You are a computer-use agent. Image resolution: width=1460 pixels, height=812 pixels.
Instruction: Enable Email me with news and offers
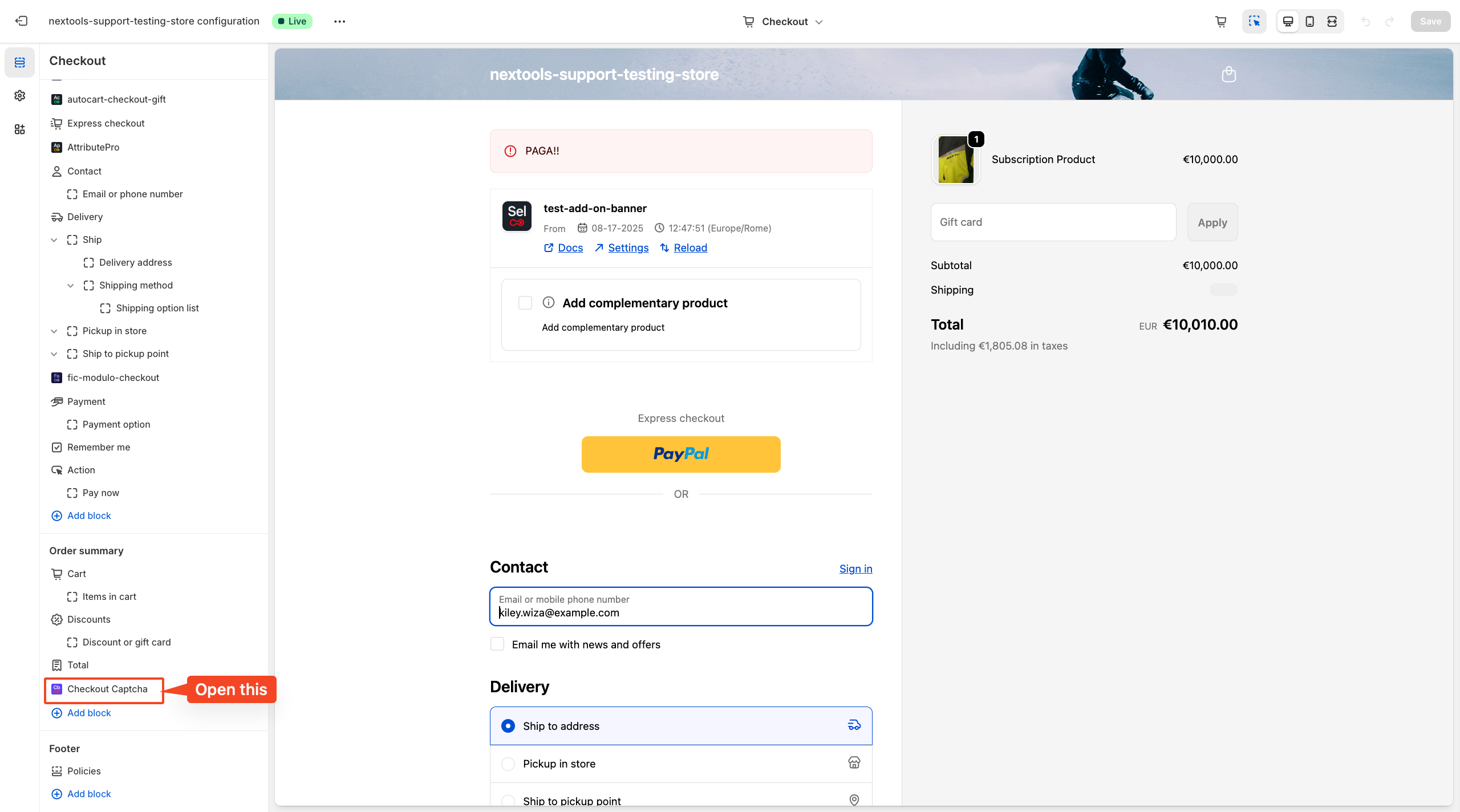point(497,644)
